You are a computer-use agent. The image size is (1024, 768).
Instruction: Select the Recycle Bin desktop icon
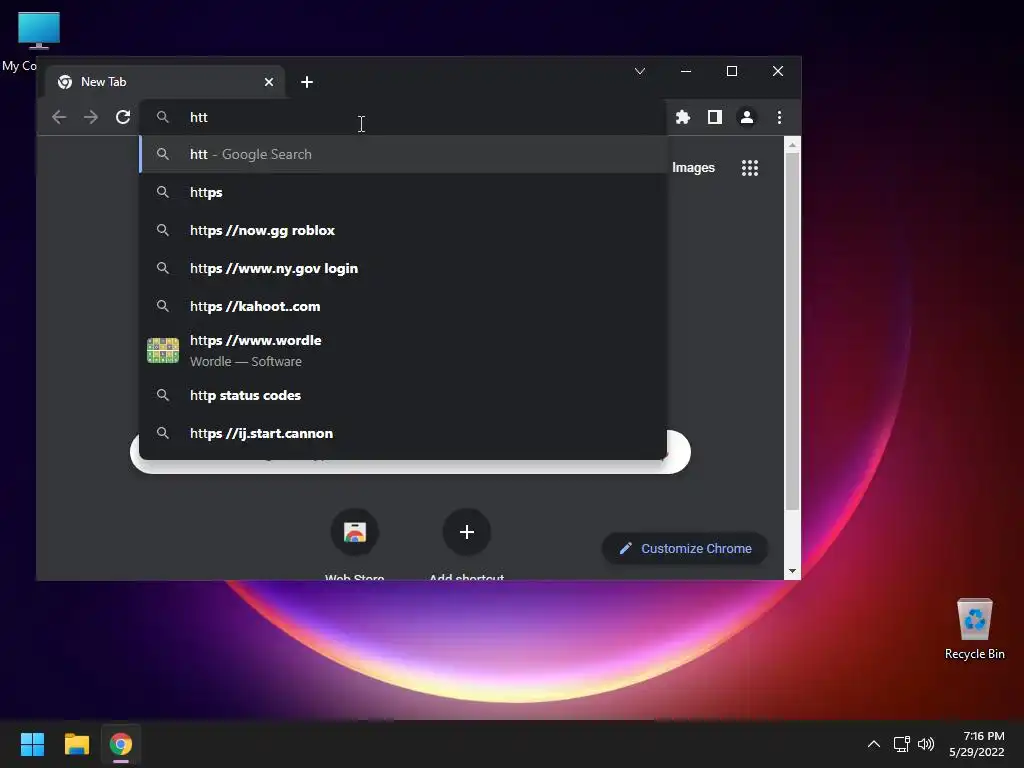pyautogui.click(x=974, y=629)
